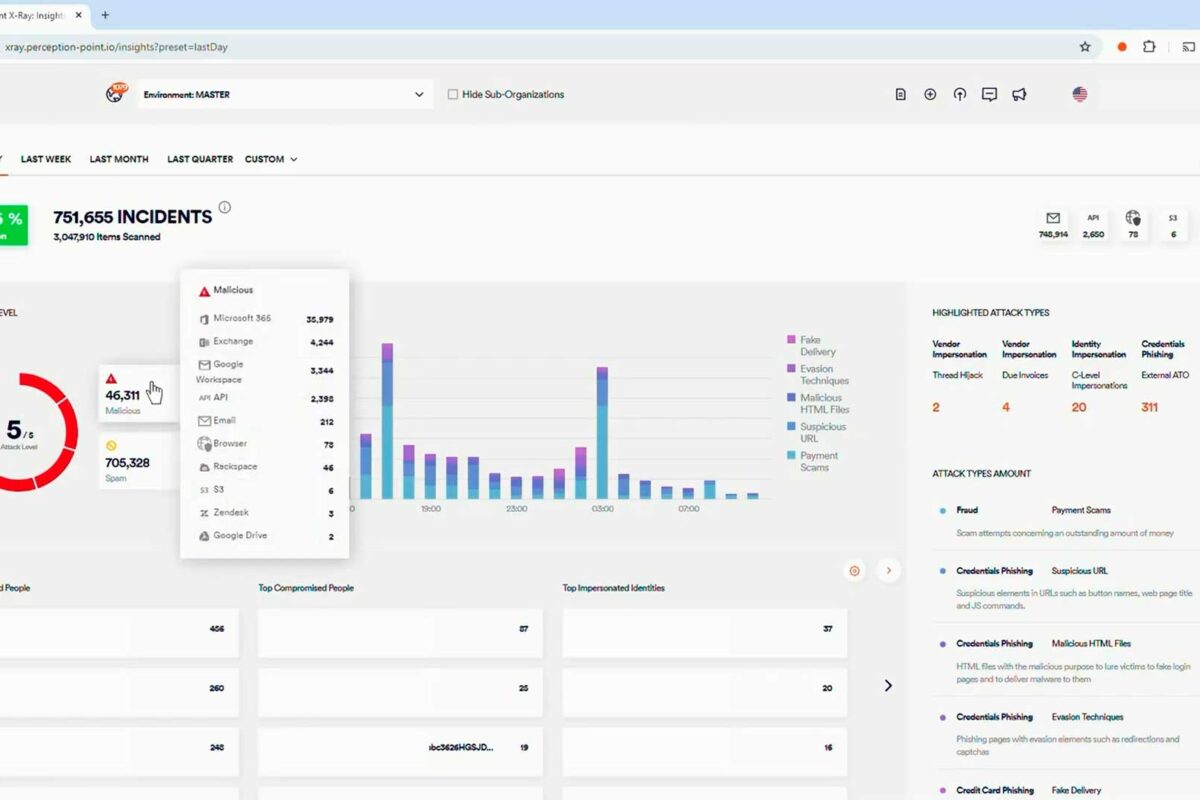Select the S3 channel showing 6
This screenshot has height=800, width=1200.
(x=1173, y=225)
